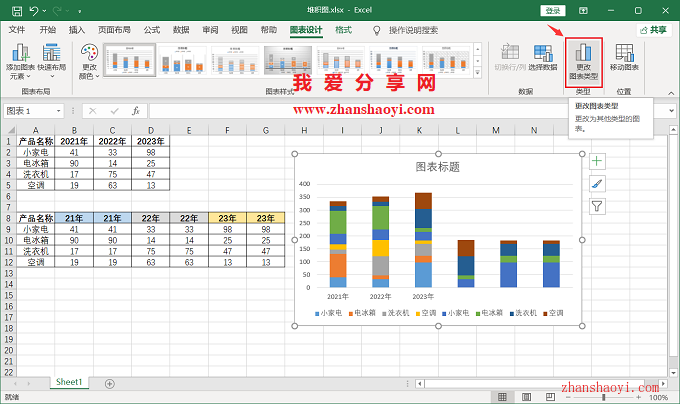Image resolution: width=680 pixels, height=404 pixels.
Task: Open 快速布局 dropdown
Action: (52, 61)
